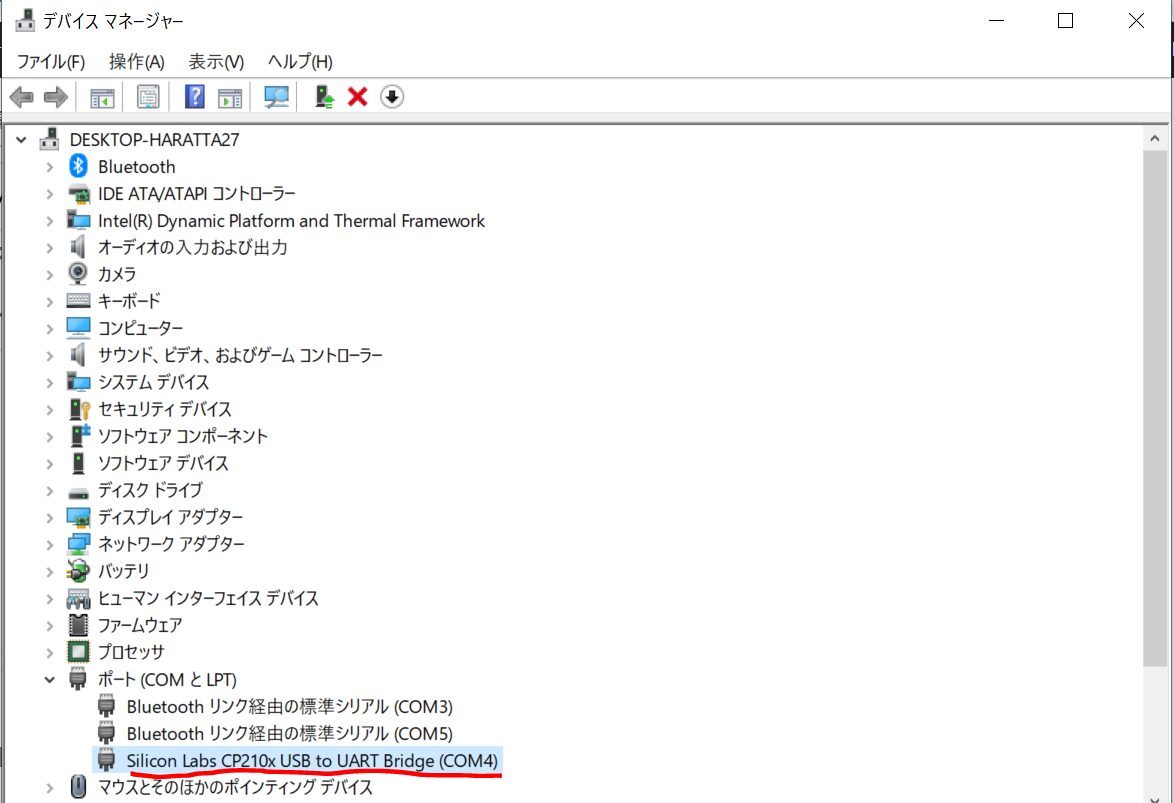Click the vertical scrollbar thumb
This screenshot has width=1174, height=803.
pyautogui.click(x=1155, y=407)
